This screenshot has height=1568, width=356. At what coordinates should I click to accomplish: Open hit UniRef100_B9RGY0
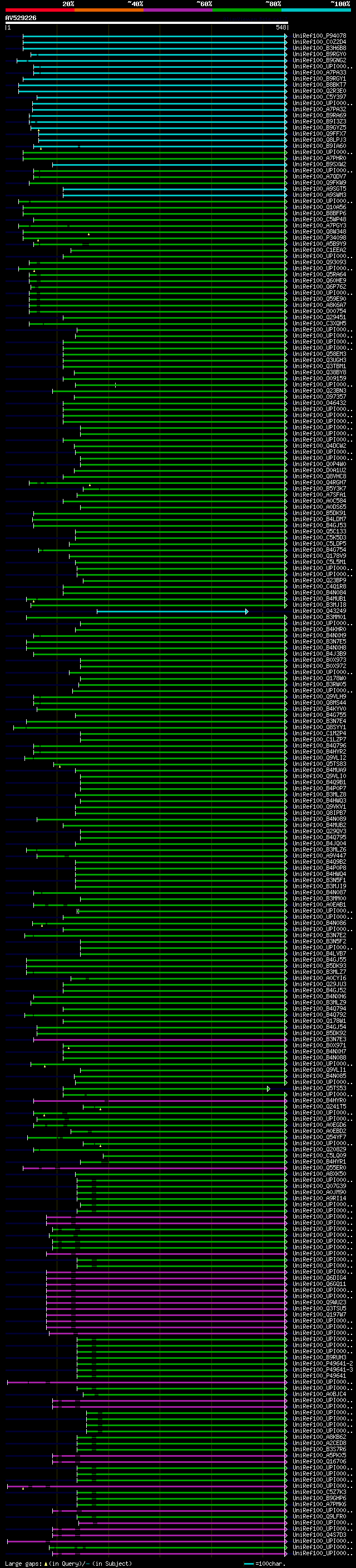click(319, 54)
